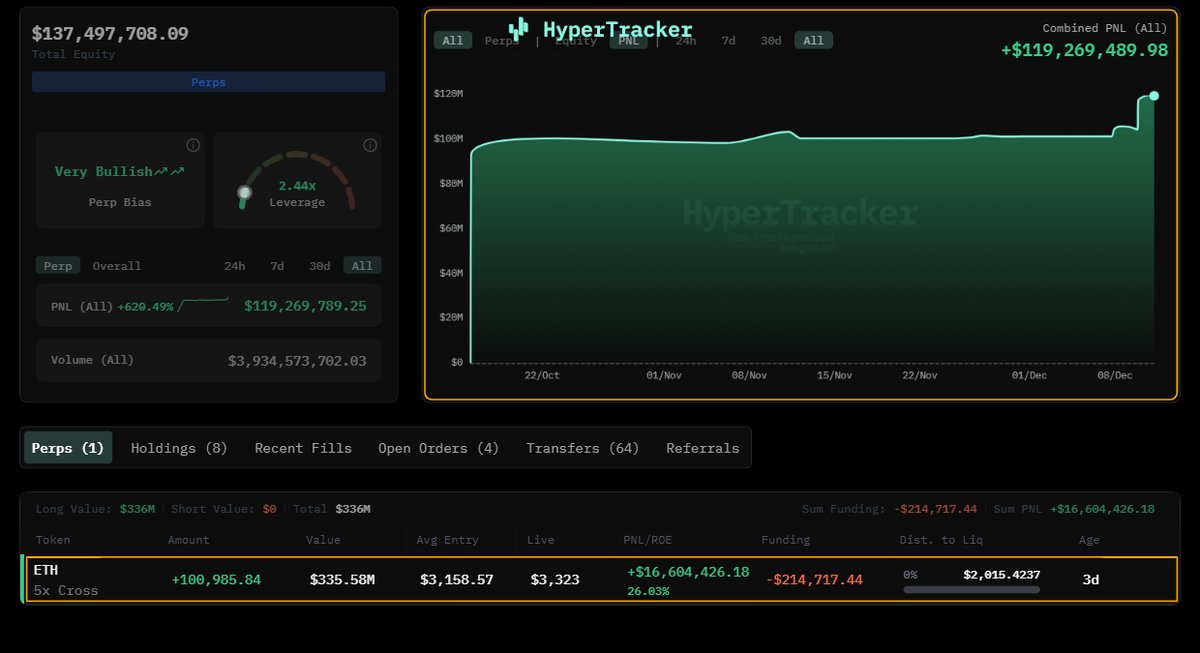Select 24h range in left stats panel
1200x653 pixels.
[234, 266]
